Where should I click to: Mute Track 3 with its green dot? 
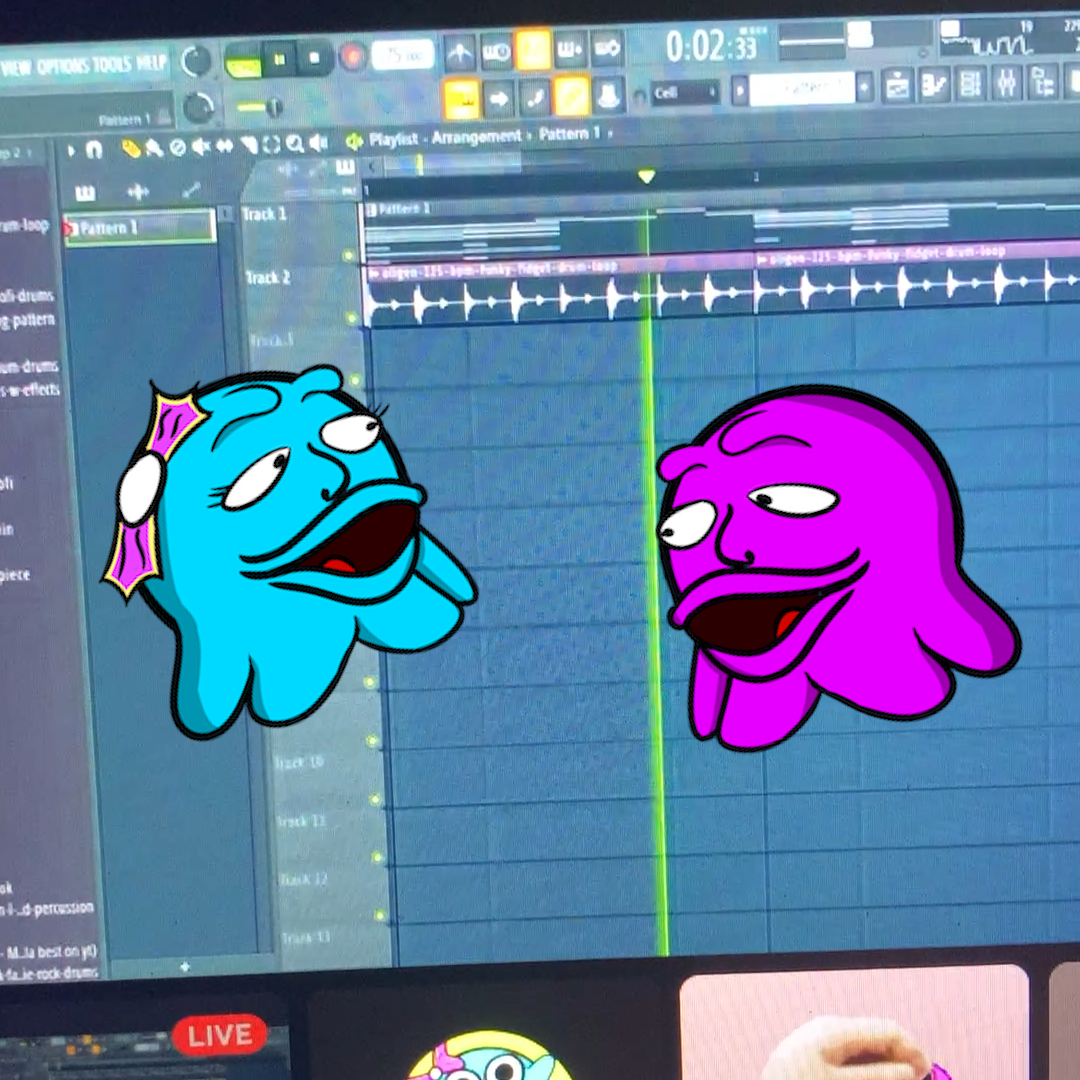(x=355, y=380)
